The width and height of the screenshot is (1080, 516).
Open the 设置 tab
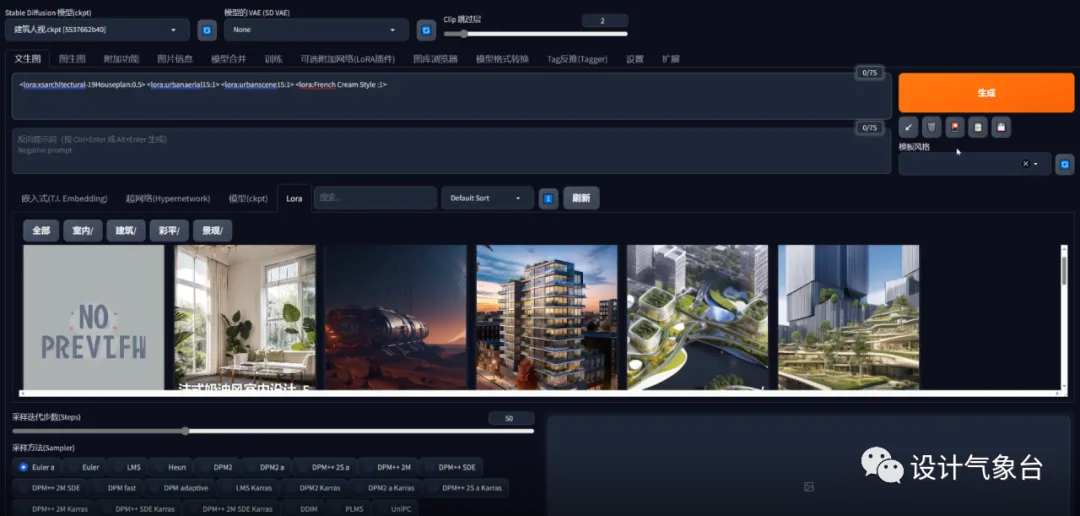[634, 59]
